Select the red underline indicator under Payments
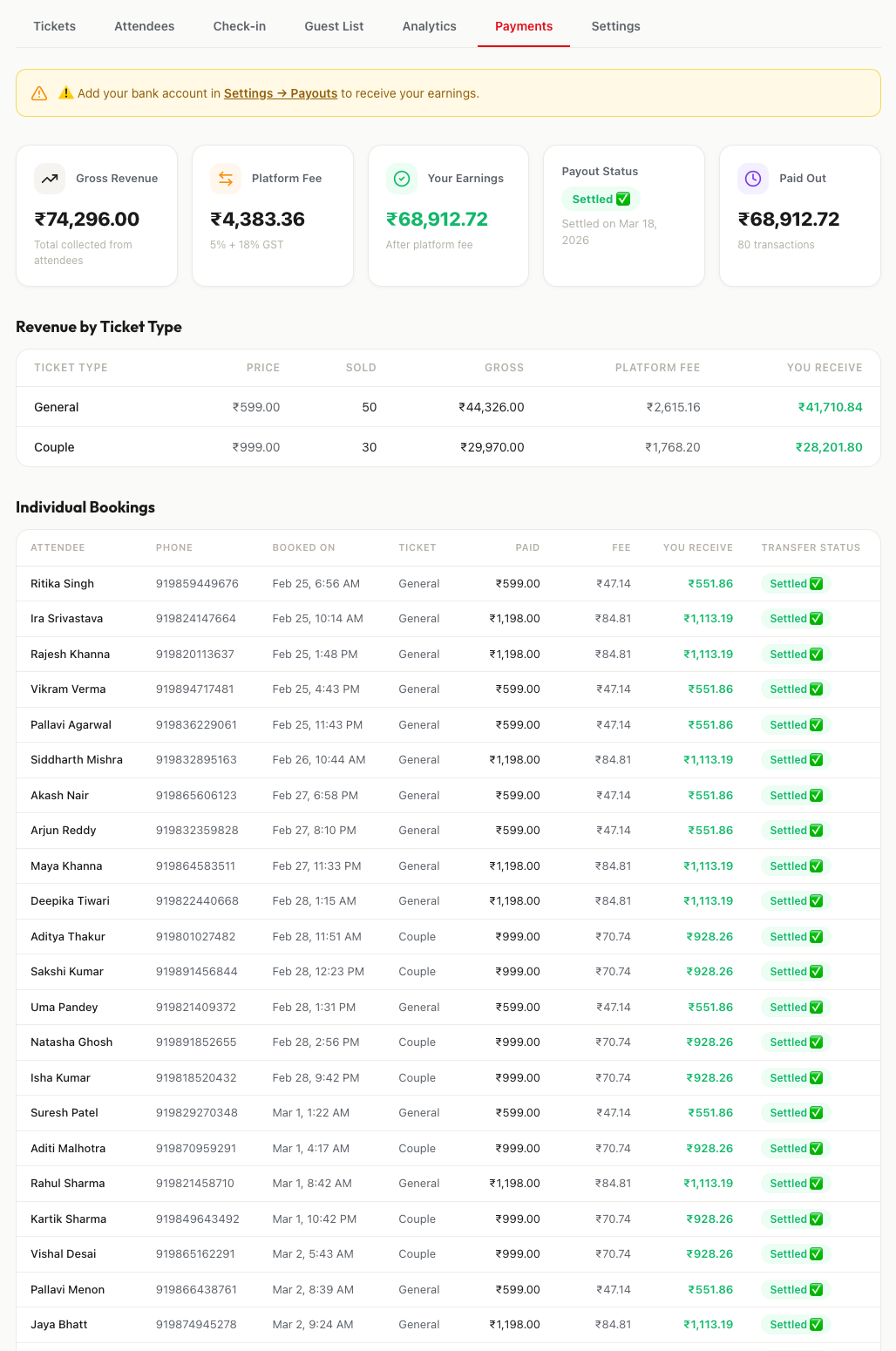The image size is (896, 1351). 524,47
